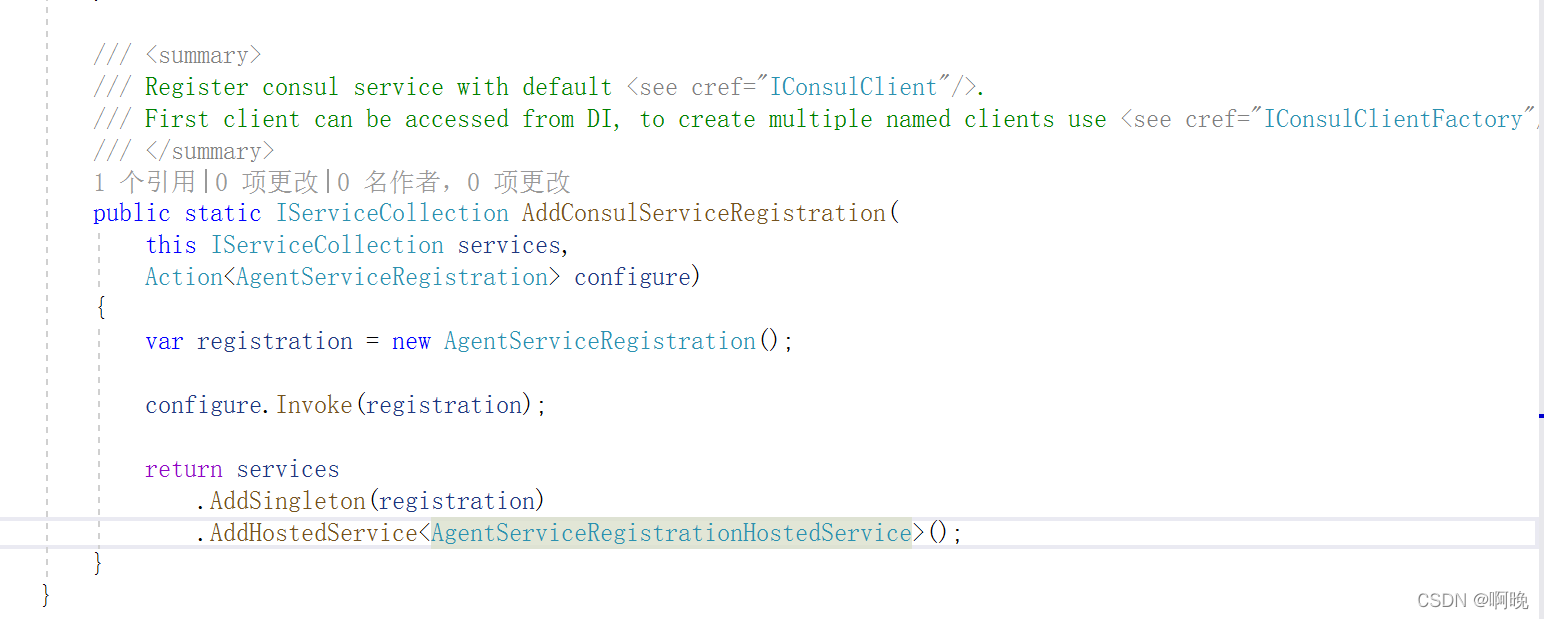Click the blue marker on the scrollbar margin

point(1540,414)
